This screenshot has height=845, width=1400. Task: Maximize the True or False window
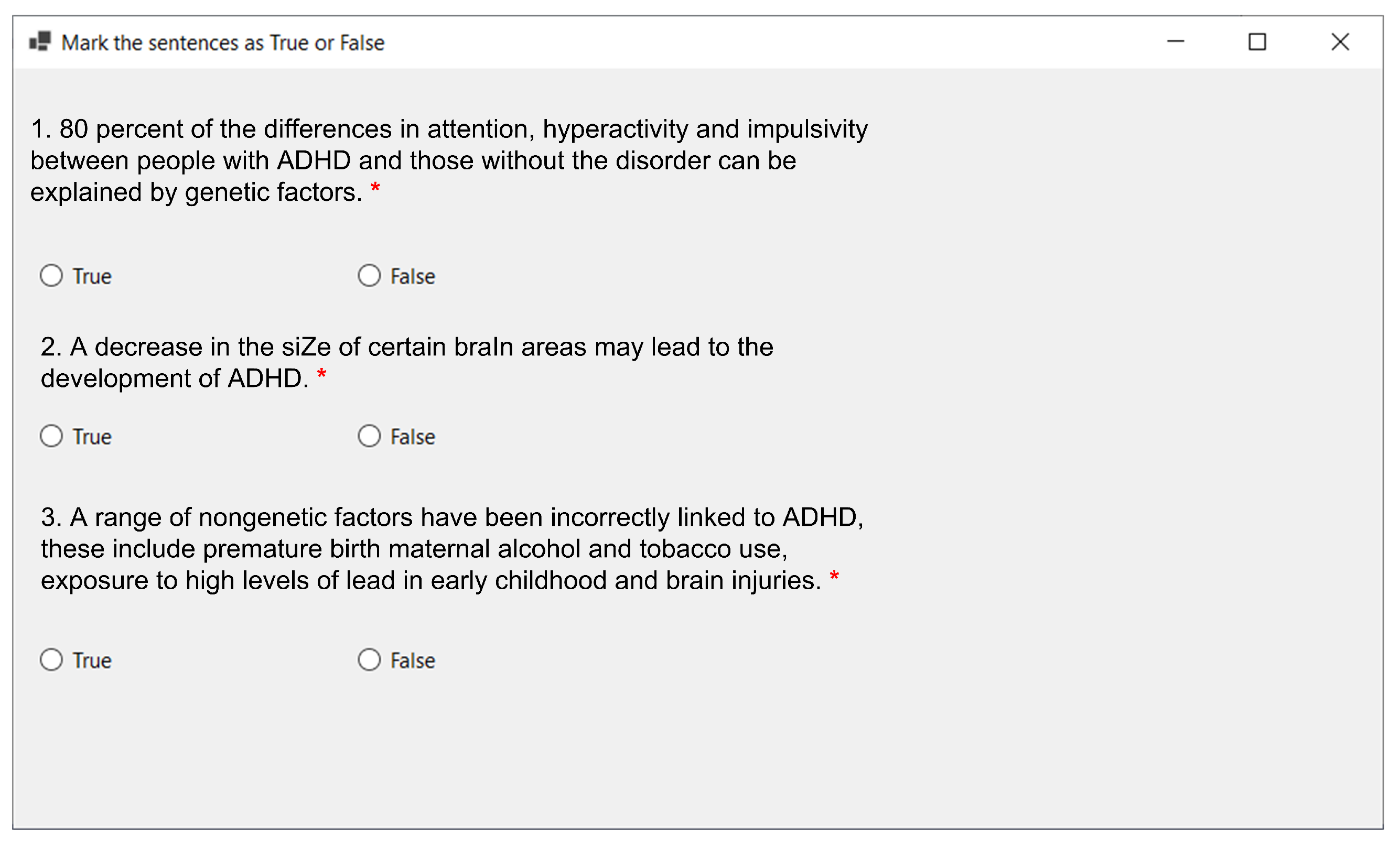[x=1257, y=42]
